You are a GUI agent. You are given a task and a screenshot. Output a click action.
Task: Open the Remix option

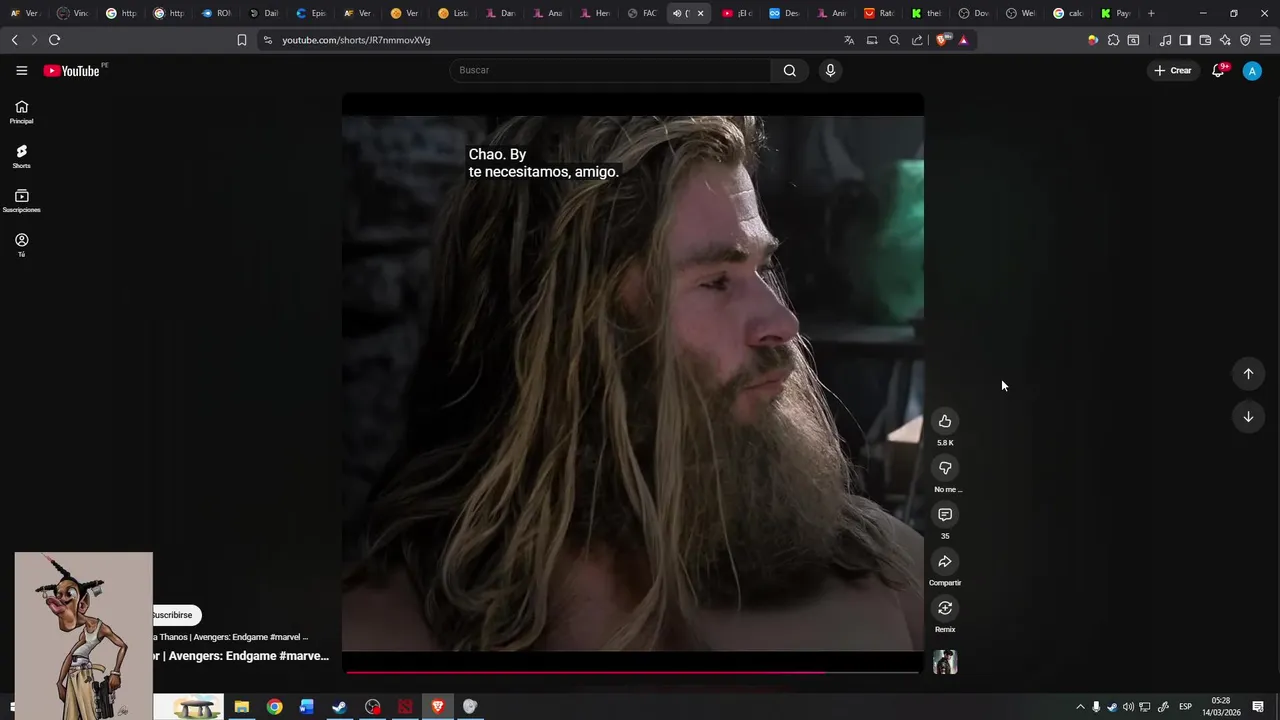[x=945, y=608]
